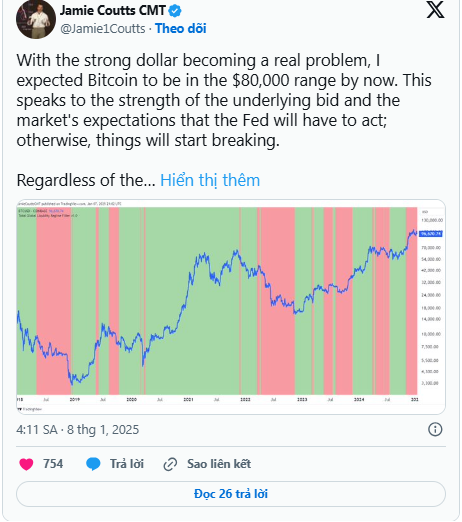The width and height of the screenshot is (462, 522).
Task: Click the blue reply bubble icon
Action: 93,464
